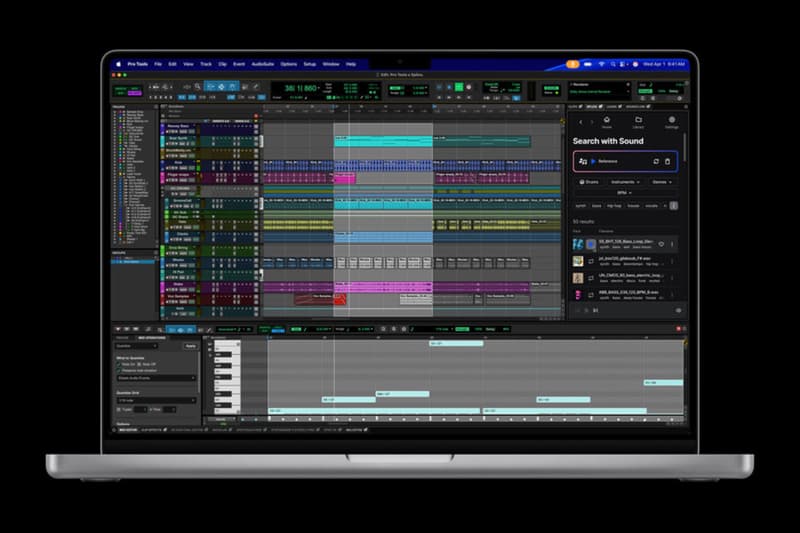Open the Quantize Grid note value dropdown
The width and height of the screenshot is (800, 533).
156,399
